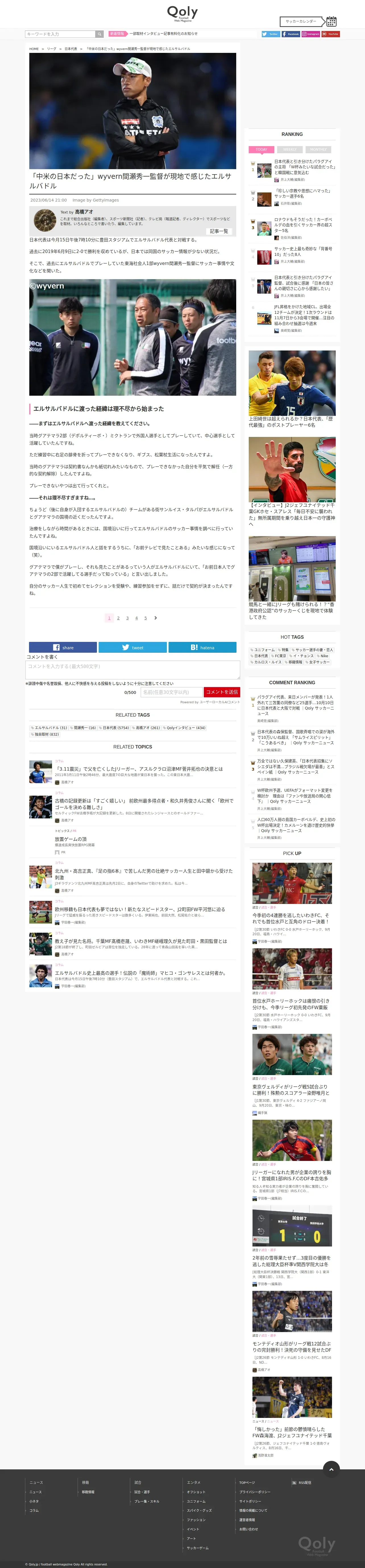The height and width of the screenshot is (1568, 365).
Task: Click the 日本代表 breadcrumb link
Action: coord(70,49)
